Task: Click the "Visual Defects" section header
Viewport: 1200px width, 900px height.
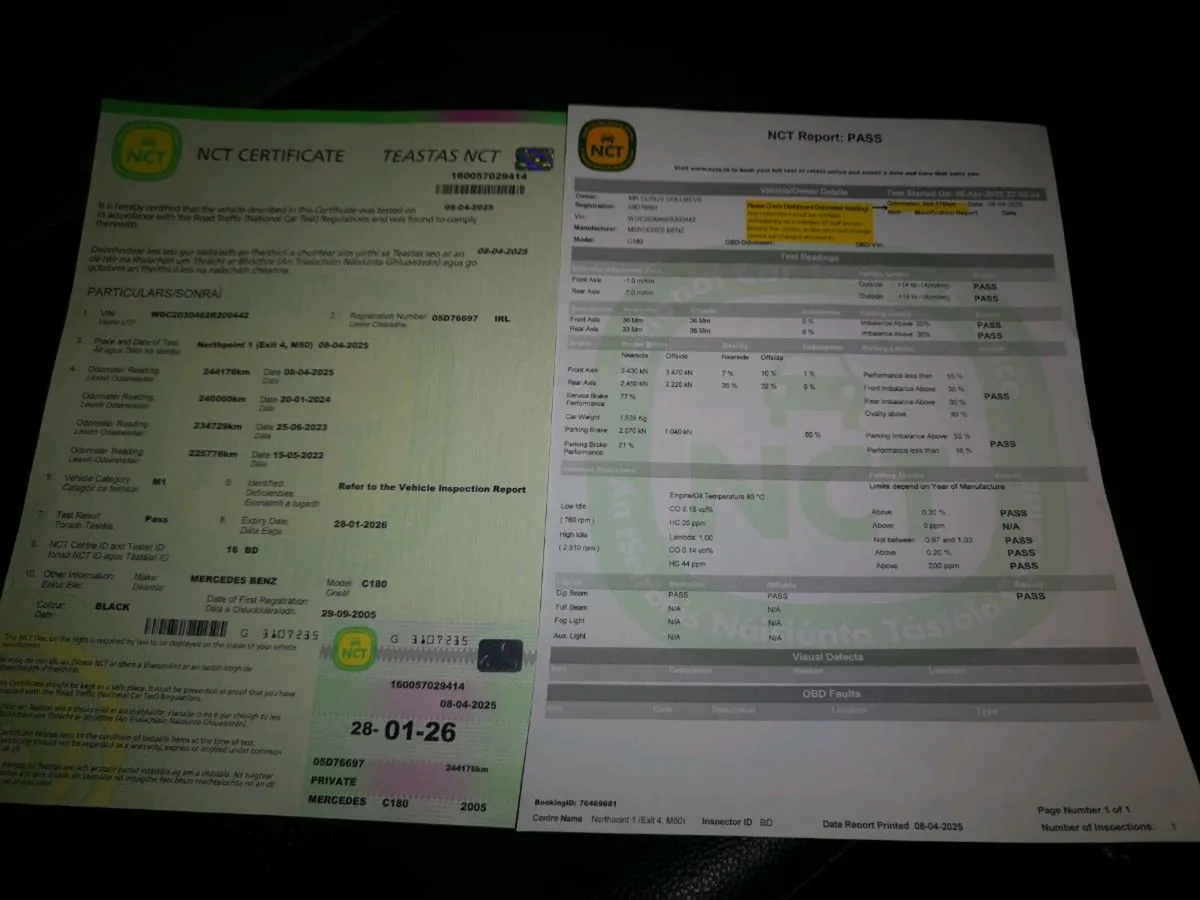Action: [x=827, y=657]
